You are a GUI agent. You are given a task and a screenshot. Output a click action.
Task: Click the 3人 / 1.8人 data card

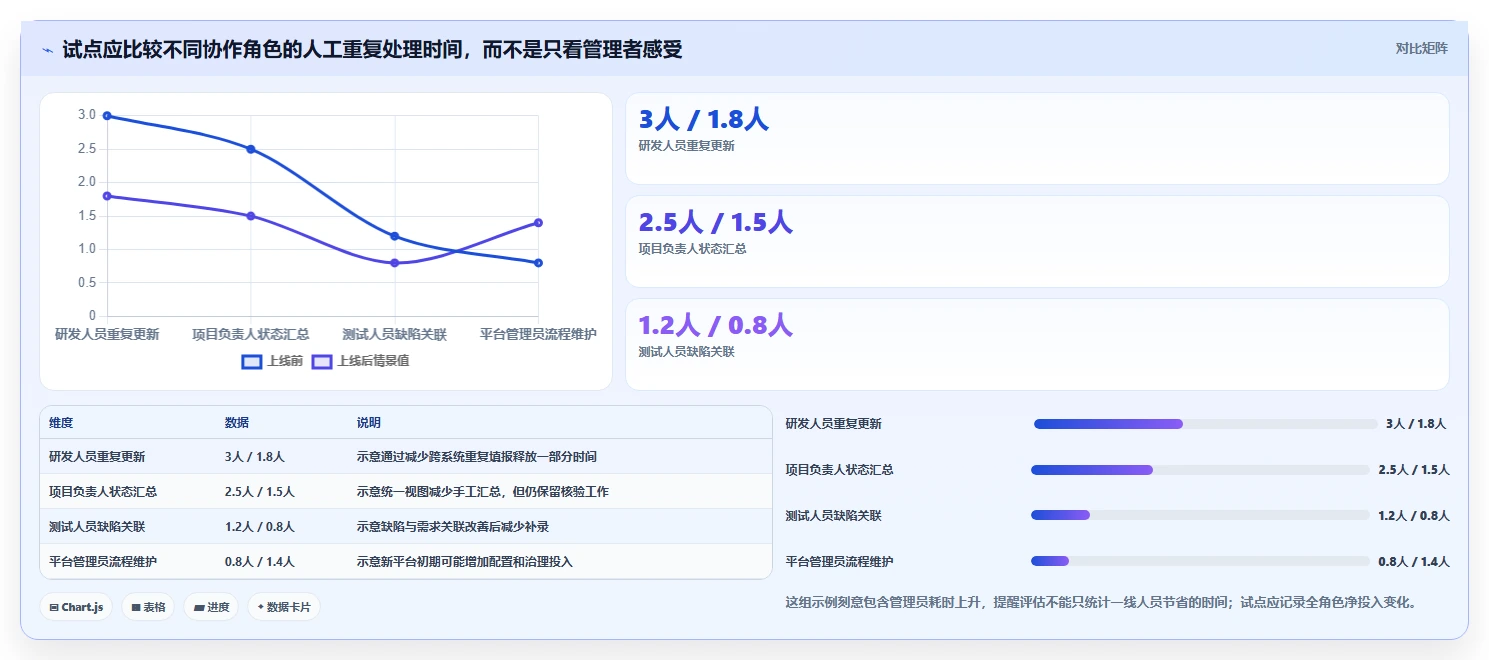coord(1037,138)
